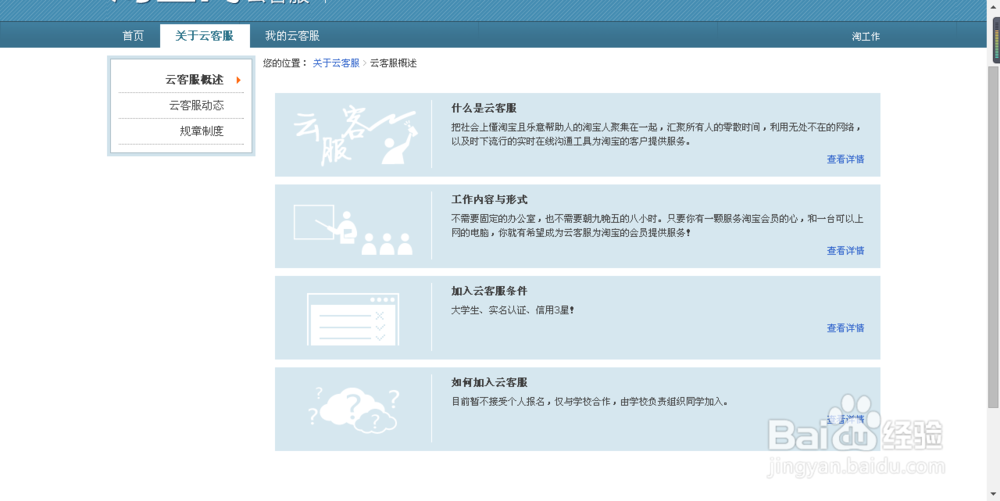Viewport: 1000px width, 501px height.
Task: Click the page vertical scrollbar thumb
Action: [x=994, y=236]
